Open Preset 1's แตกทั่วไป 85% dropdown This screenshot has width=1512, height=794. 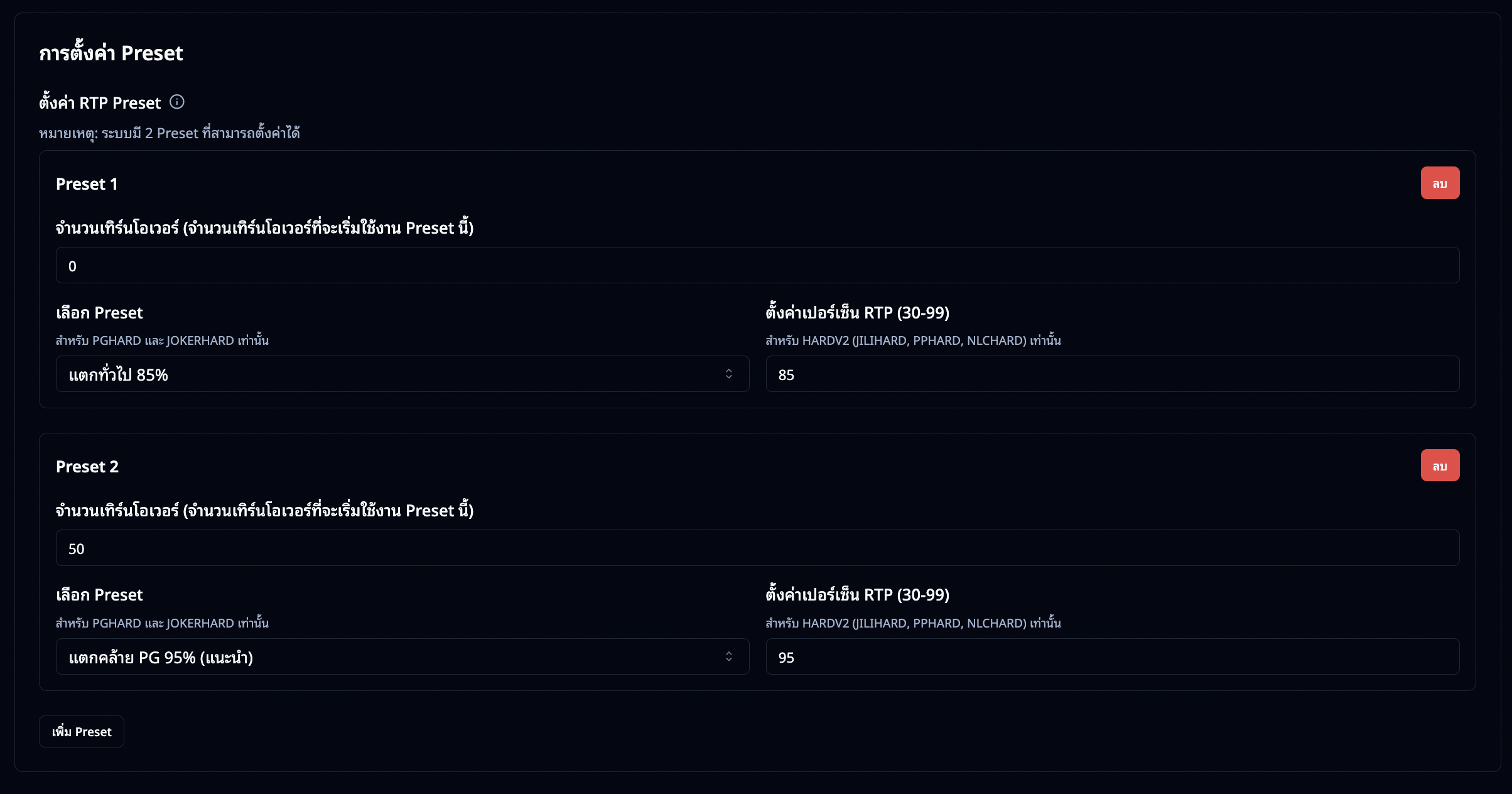[402, 374]
